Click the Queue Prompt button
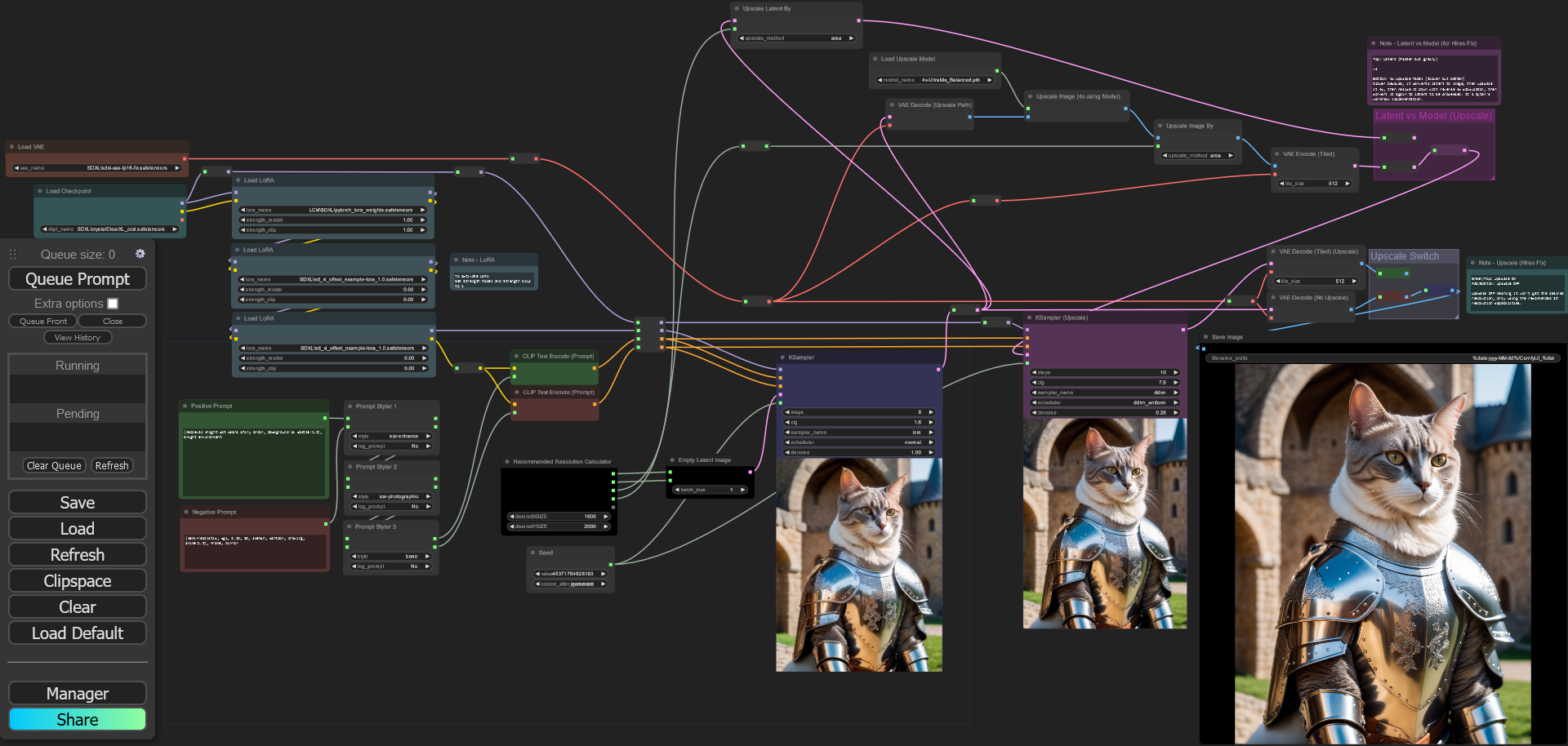 coord(78,279)
